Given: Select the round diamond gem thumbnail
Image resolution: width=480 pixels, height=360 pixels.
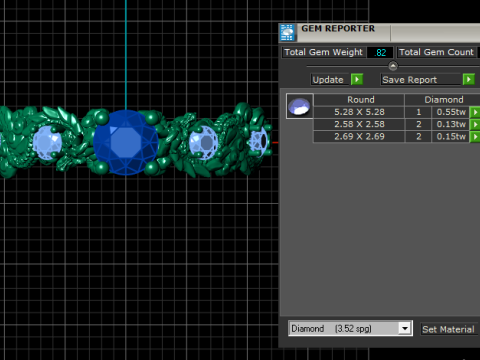Looking at the screenshot, I should coord(299,106).
